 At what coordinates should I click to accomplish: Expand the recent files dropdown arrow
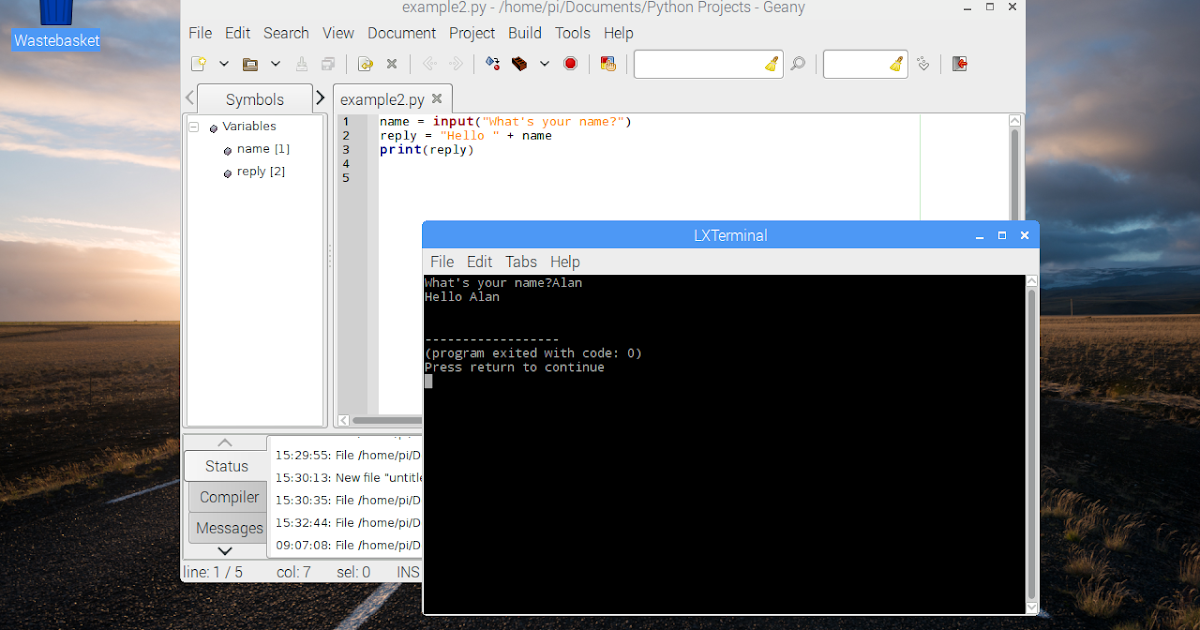coord(275,64)
